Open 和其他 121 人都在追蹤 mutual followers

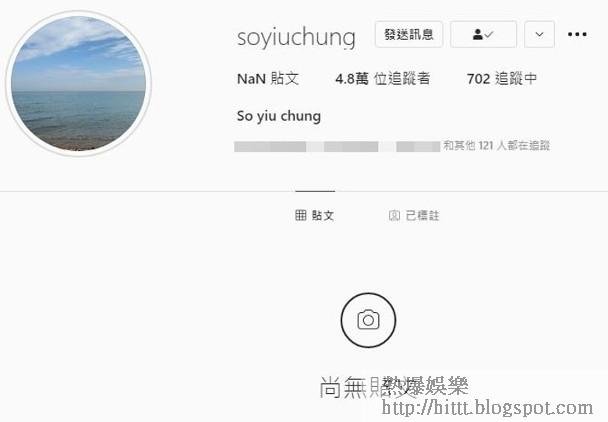coord(497,146)
